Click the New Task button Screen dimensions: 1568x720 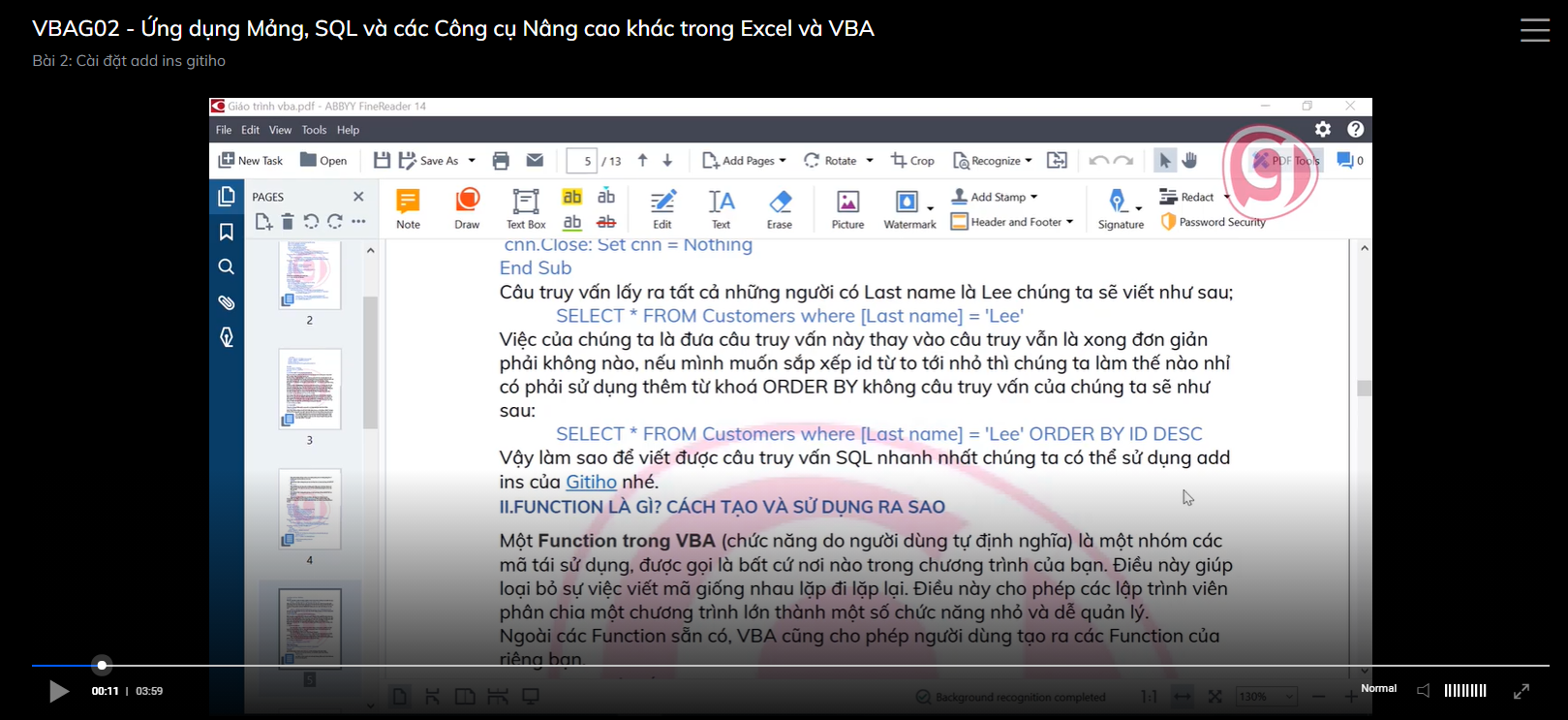251,161
